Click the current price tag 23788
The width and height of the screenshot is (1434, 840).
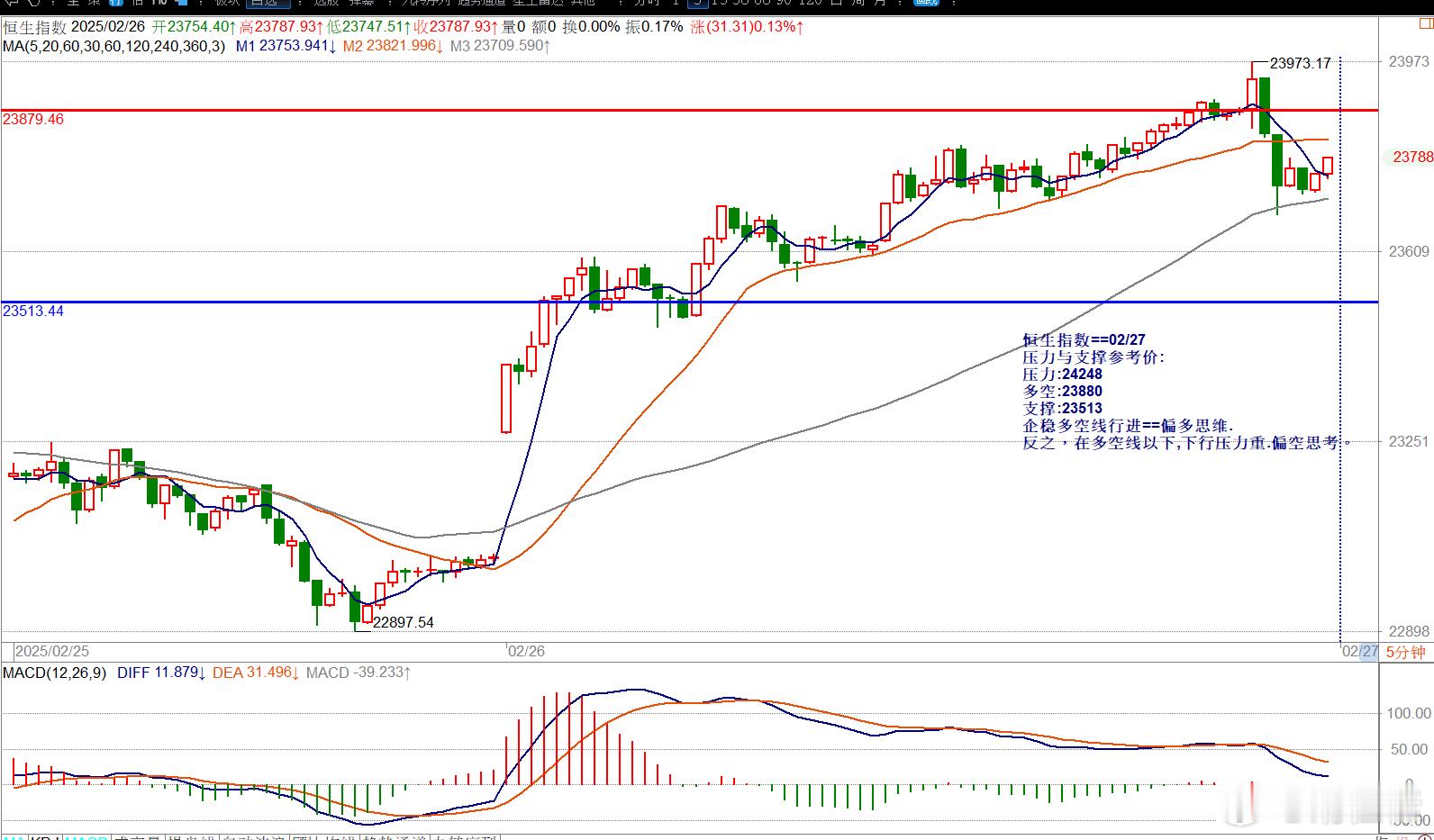[1411, 157]
